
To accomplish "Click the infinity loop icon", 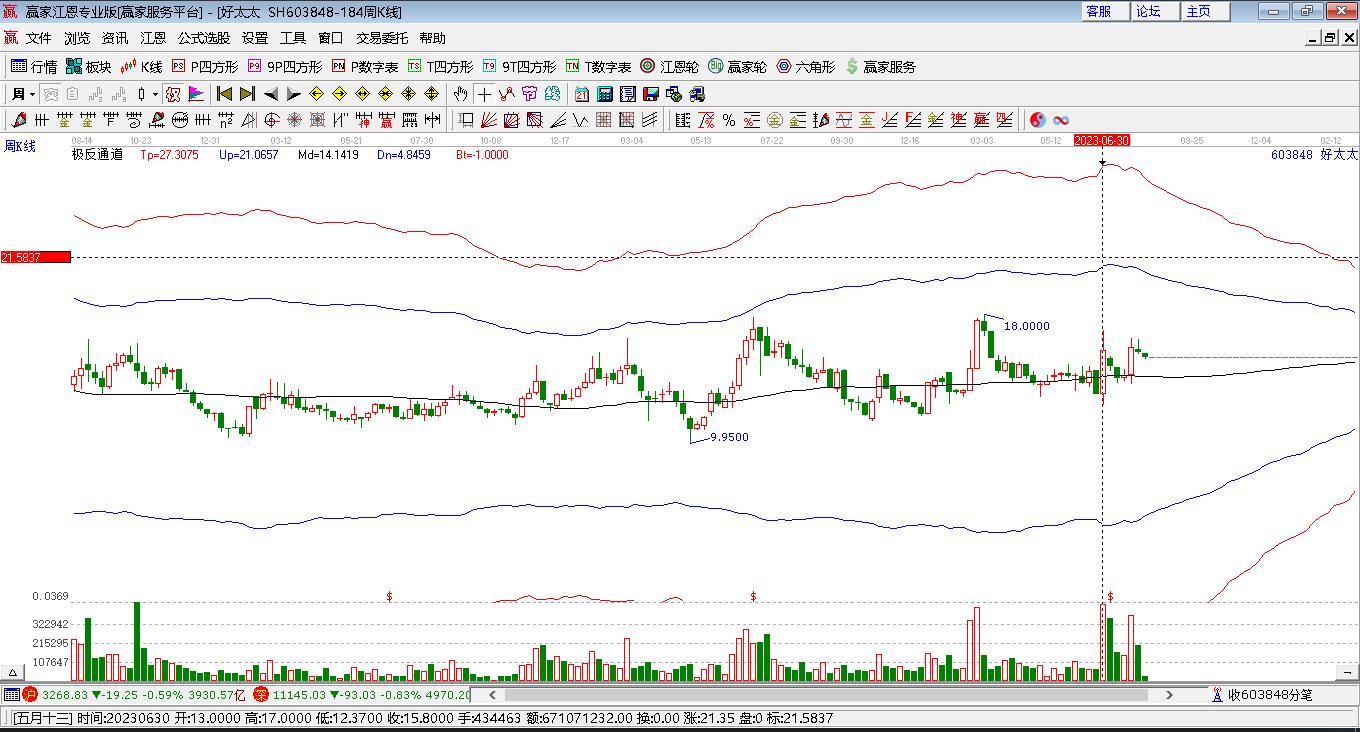I will coord(1061,120).
